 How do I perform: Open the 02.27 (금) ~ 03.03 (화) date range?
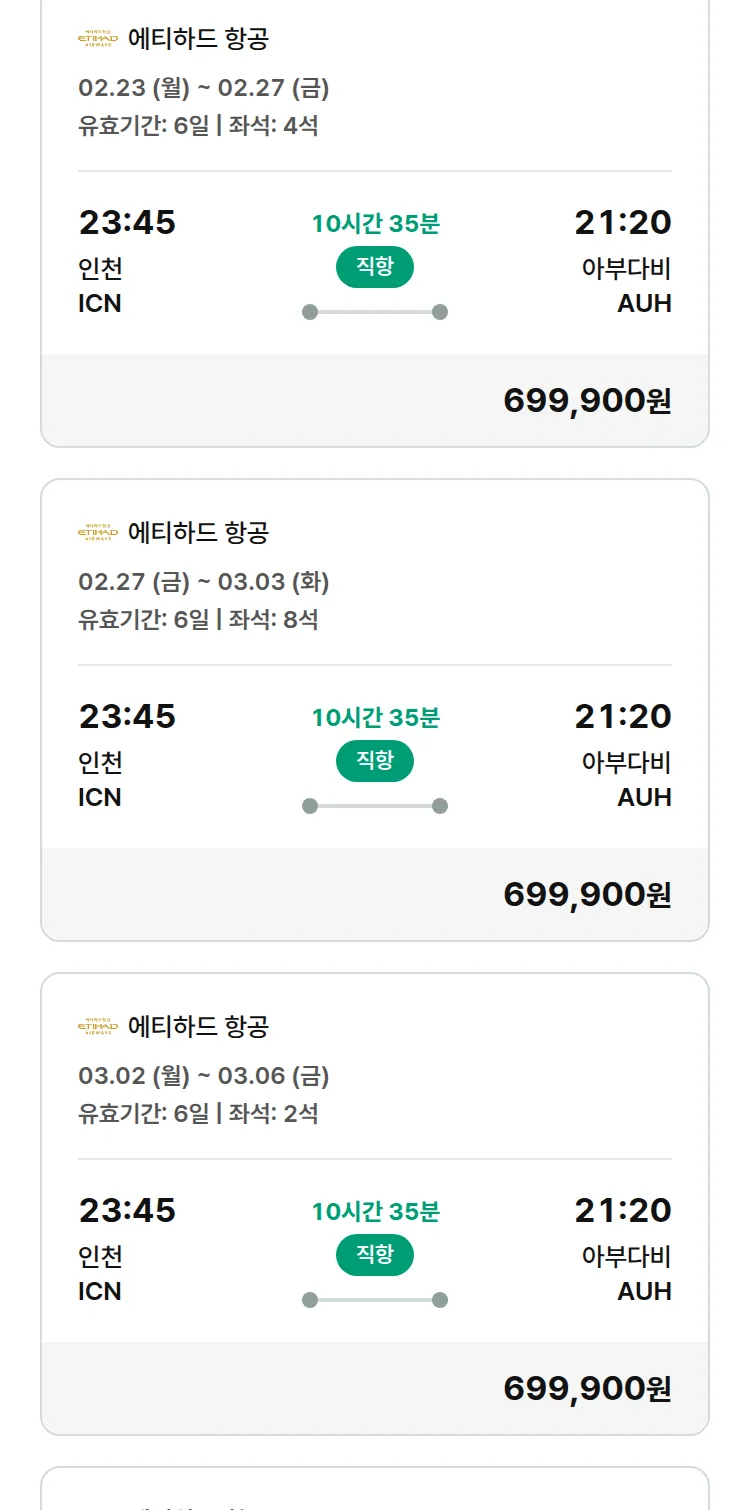(204, 581)
